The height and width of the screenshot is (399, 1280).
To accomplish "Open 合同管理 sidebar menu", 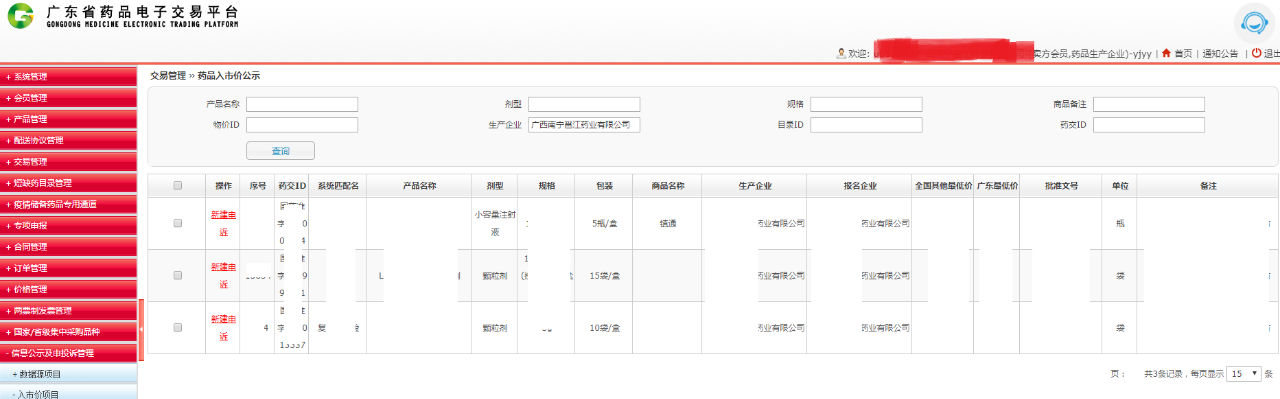I will (68, 247).
